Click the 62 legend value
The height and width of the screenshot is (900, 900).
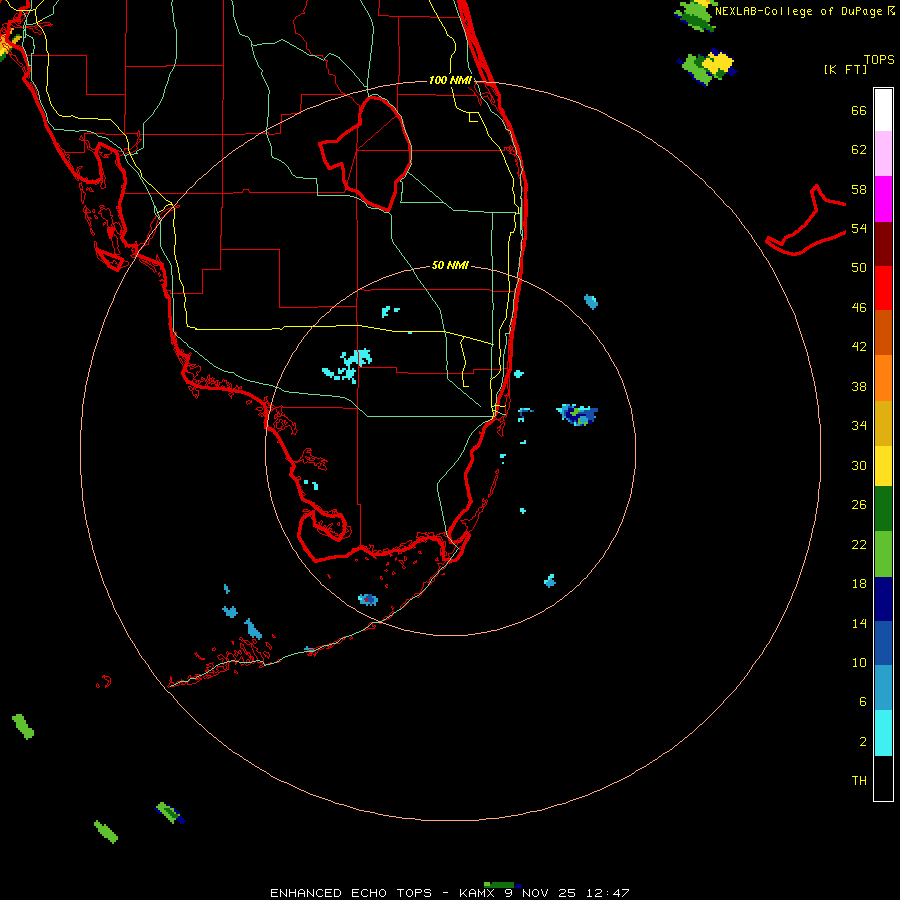click(x=859, y=150)
